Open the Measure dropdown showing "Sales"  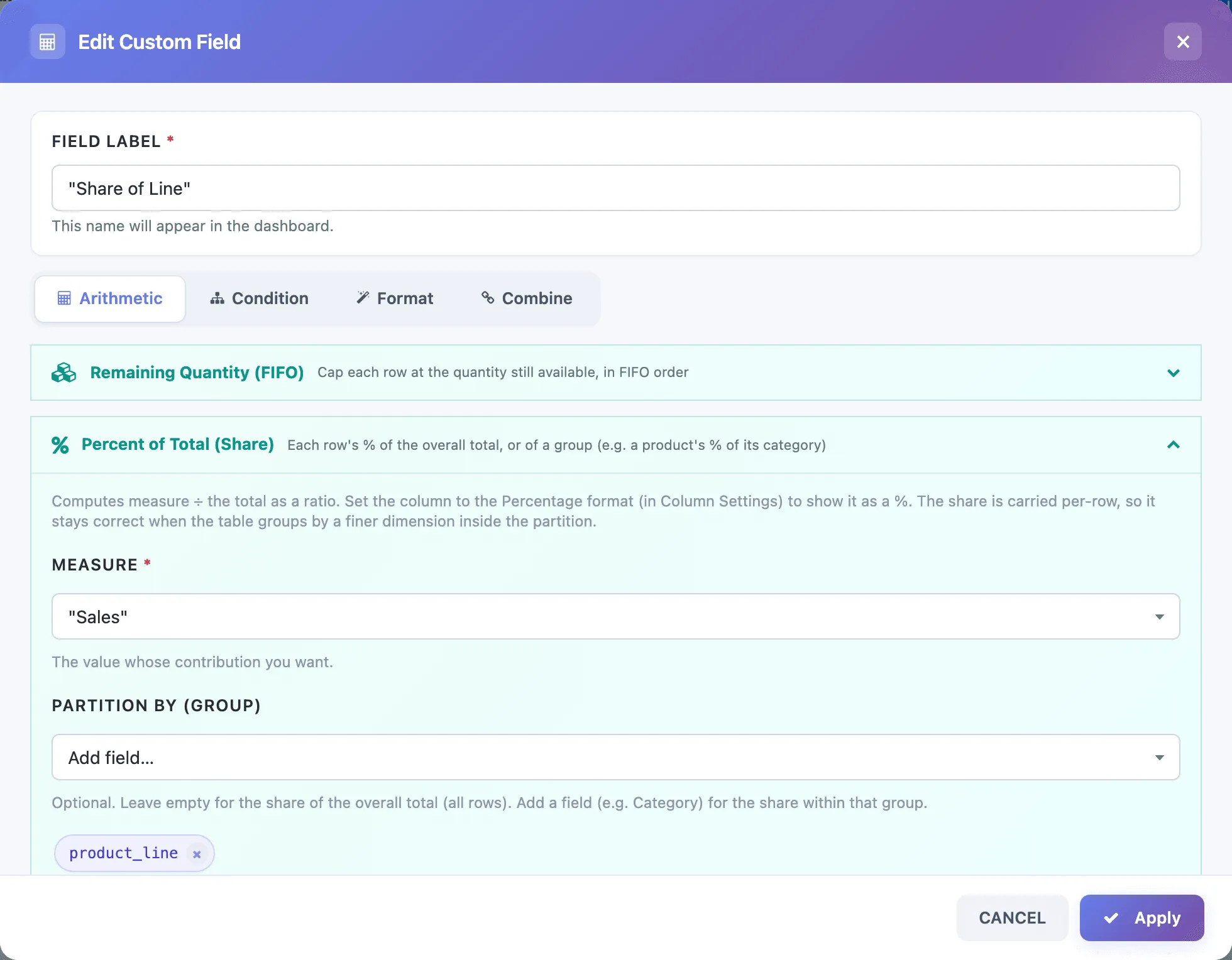pos(615,617)
